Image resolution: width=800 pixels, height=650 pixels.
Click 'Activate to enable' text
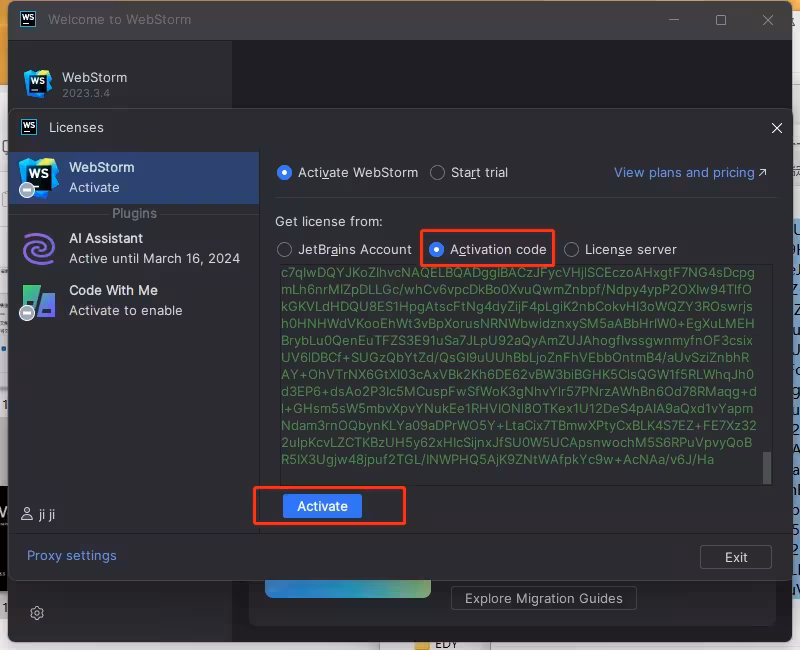pos(126,311)
